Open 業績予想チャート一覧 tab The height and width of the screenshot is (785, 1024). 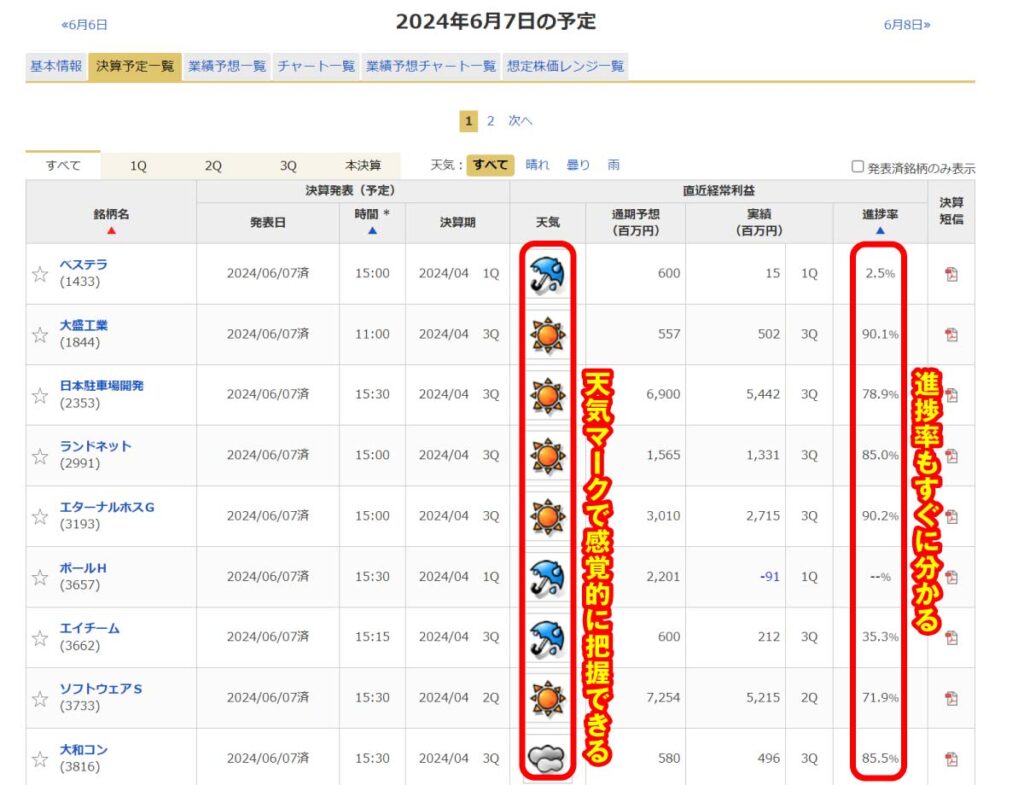click(x=430, y=66)
